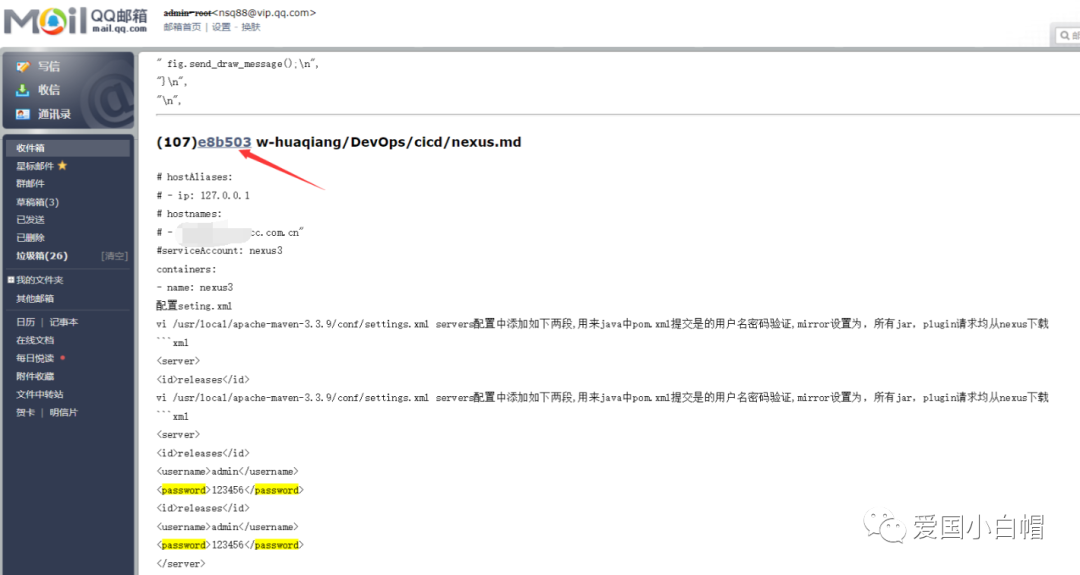Open 草稿箱(3) drafts folder

click(x=37, y=202)
